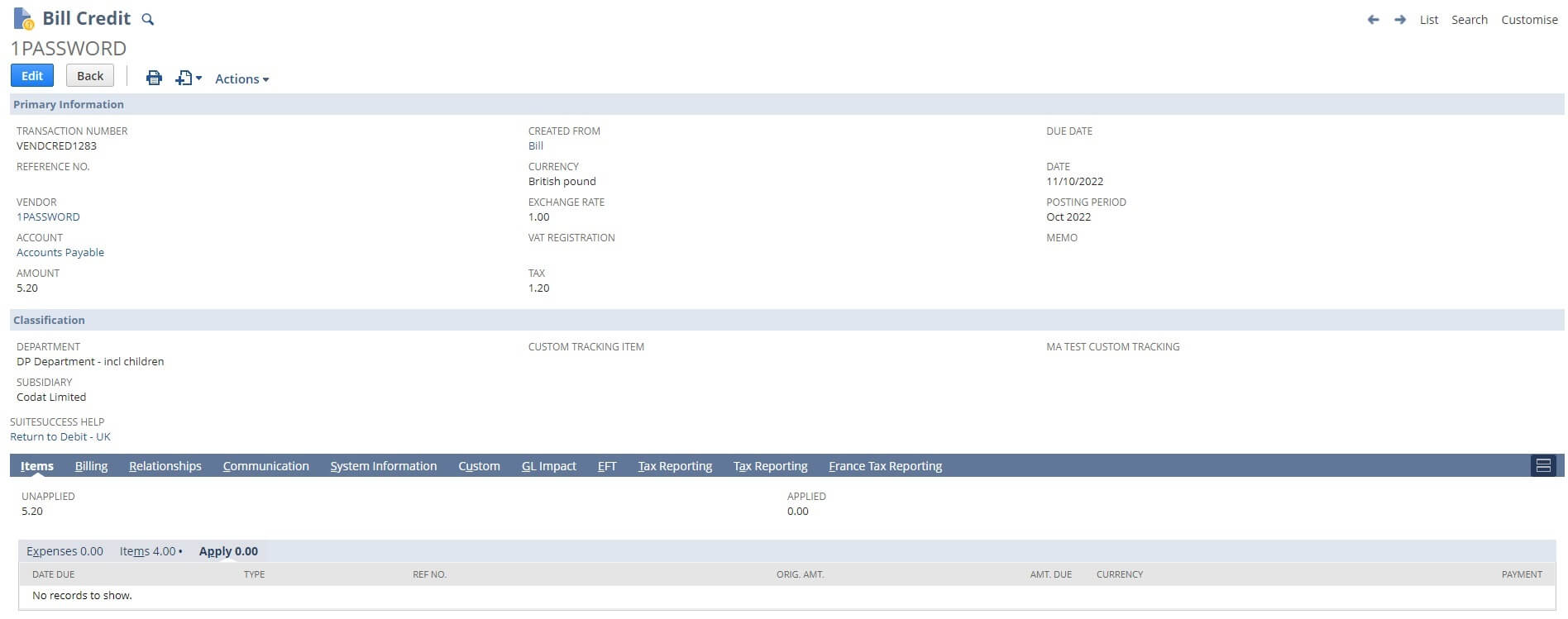
Task: Click the Bill Credit document icon
Action: [23, 18]
